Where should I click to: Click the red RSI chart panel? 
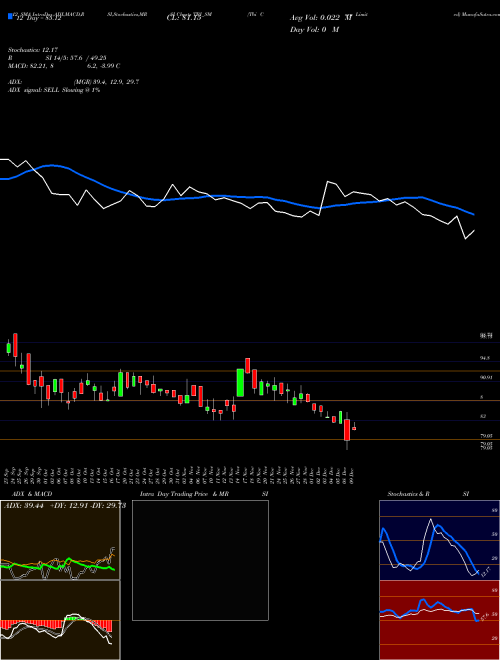point(439,620)
